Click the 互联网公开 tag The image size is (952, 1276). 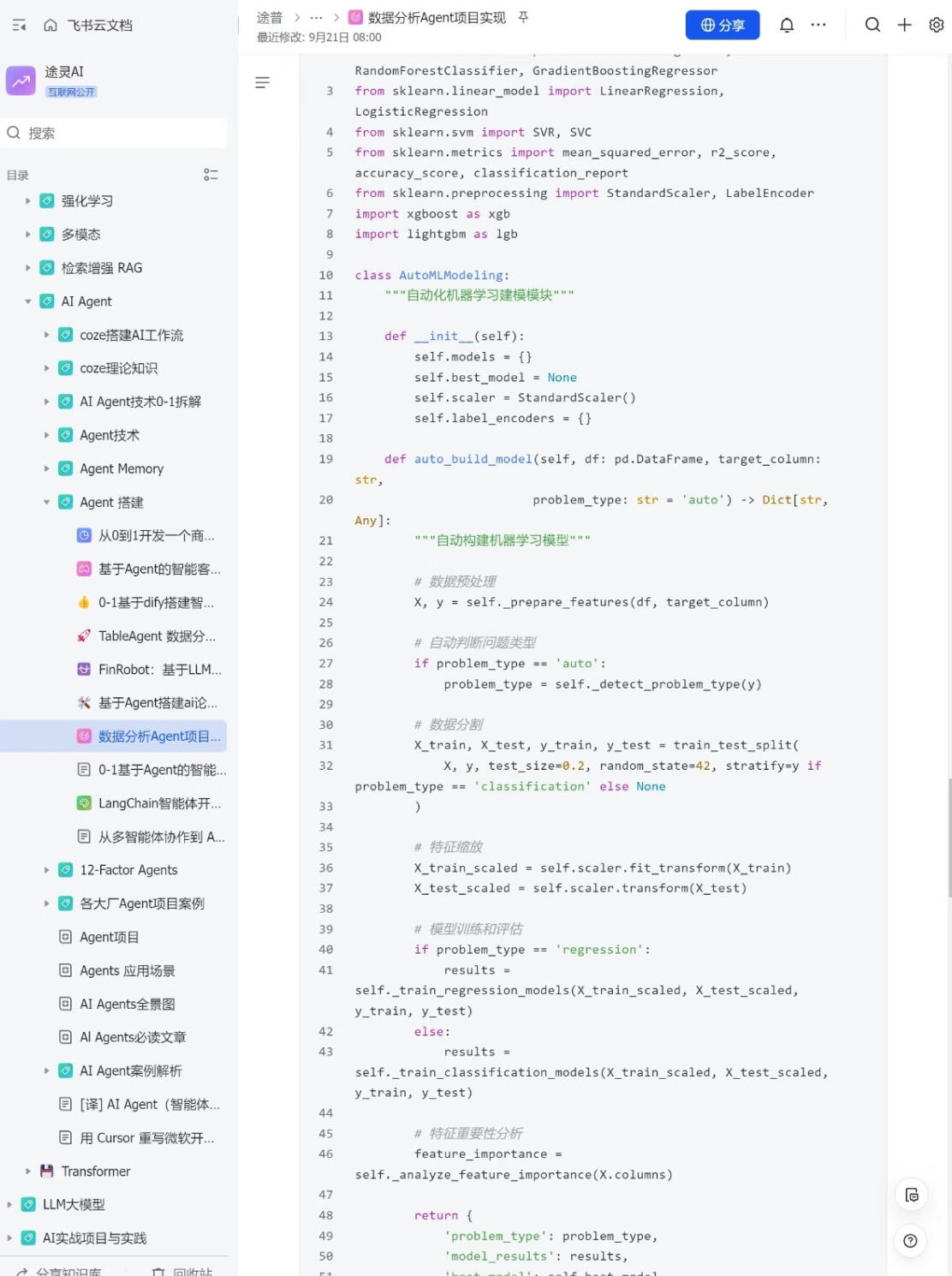pos(71,92)
